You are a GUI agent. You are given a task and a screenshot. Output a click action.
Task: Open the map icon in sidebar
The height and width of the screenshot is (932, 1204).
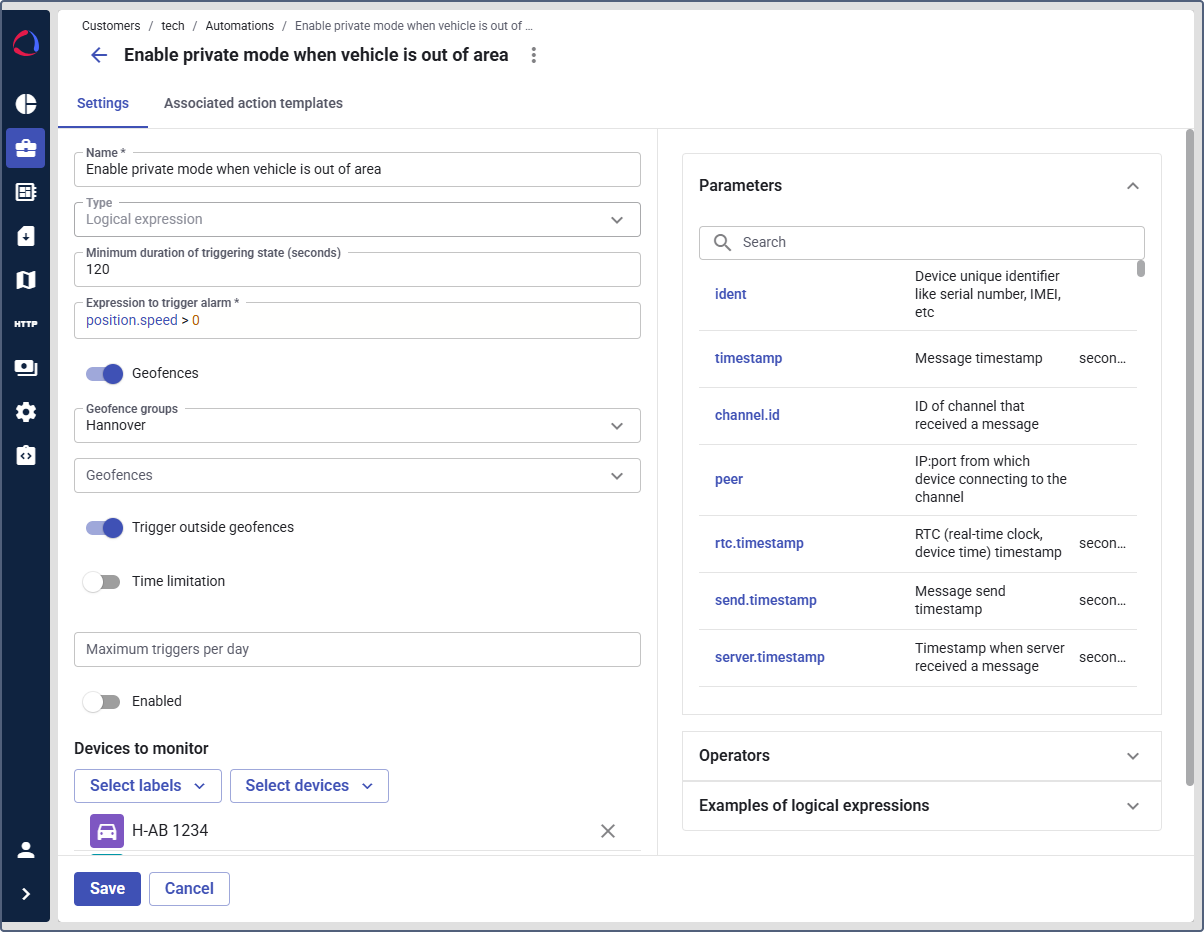(x=26, y=280)
